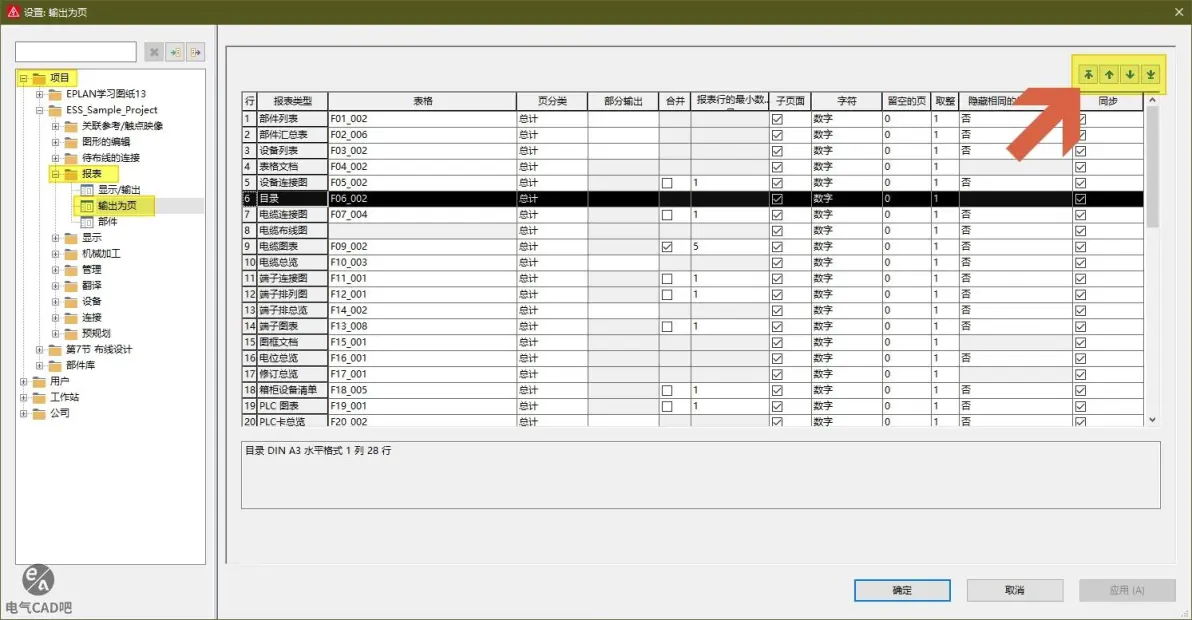Select the 显示/输出 item label in tree
The image size is (1192, 620).
click(119, 190)
